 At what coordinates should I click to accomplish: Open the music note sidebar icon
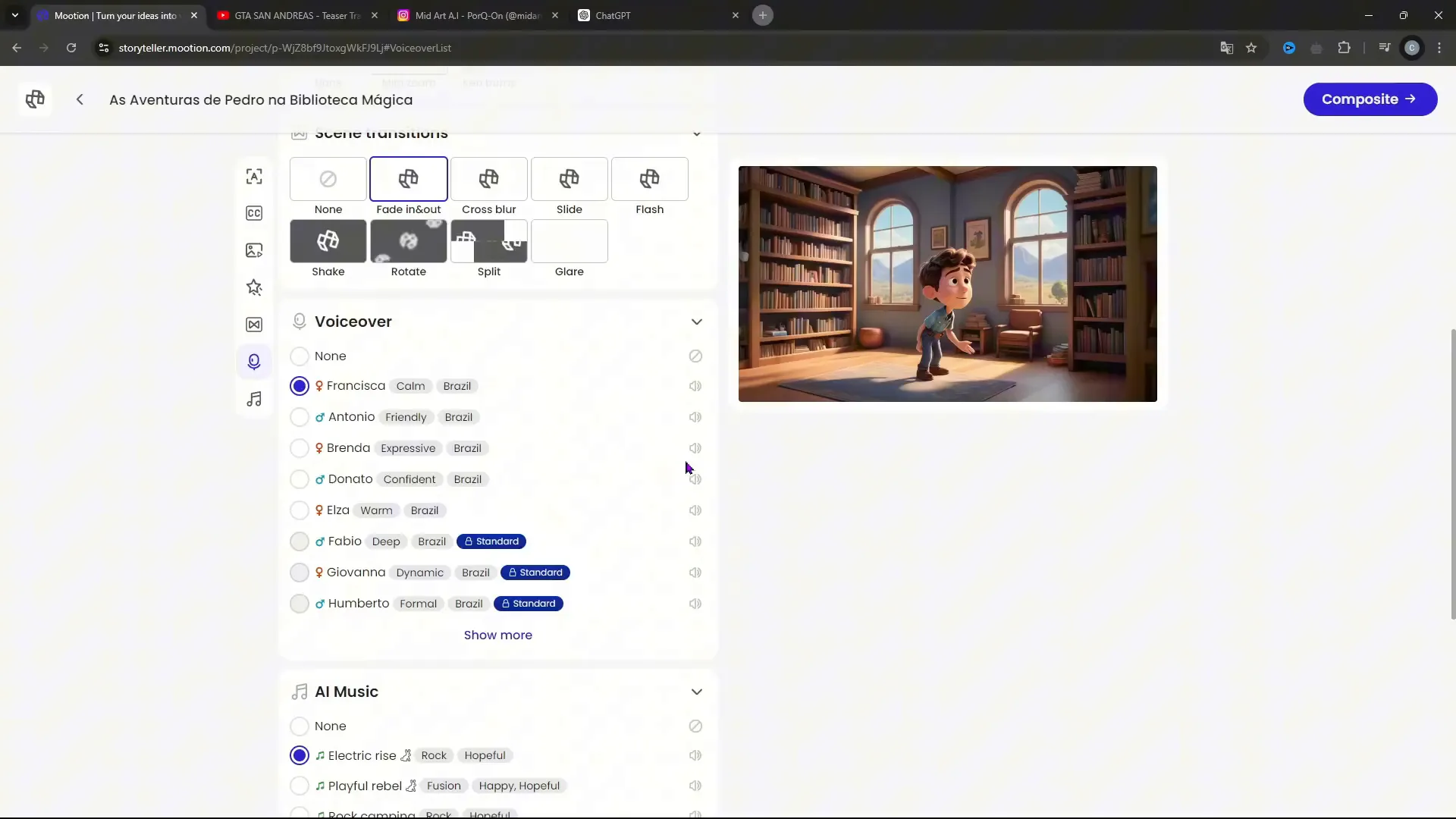[x=254, y=399]
